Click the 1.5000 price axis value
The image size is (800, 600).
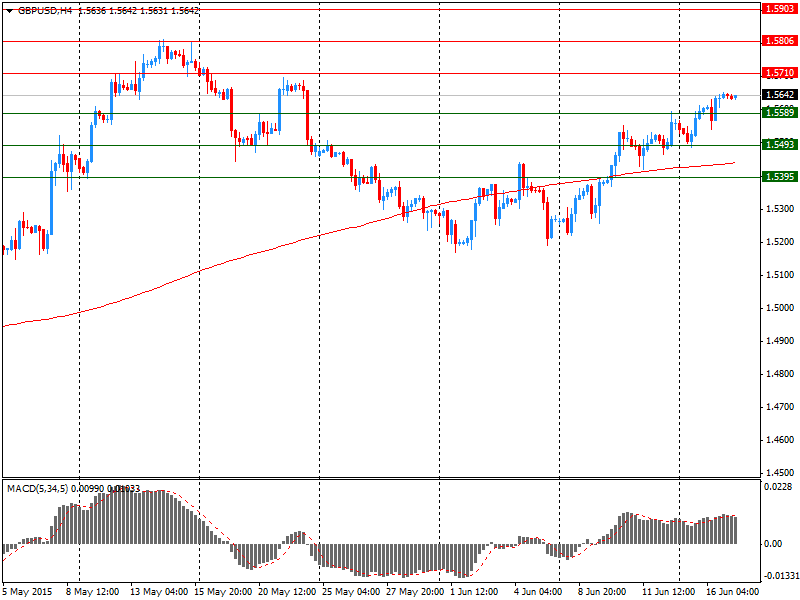coord(780,308)
